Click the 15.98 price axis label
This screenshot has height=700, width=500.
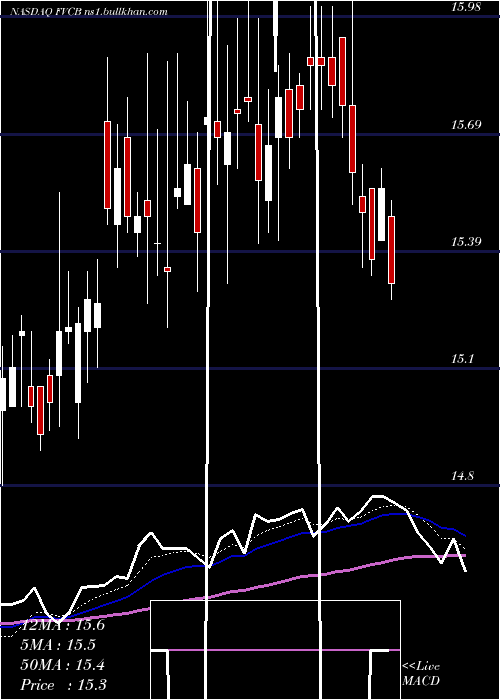466,7
